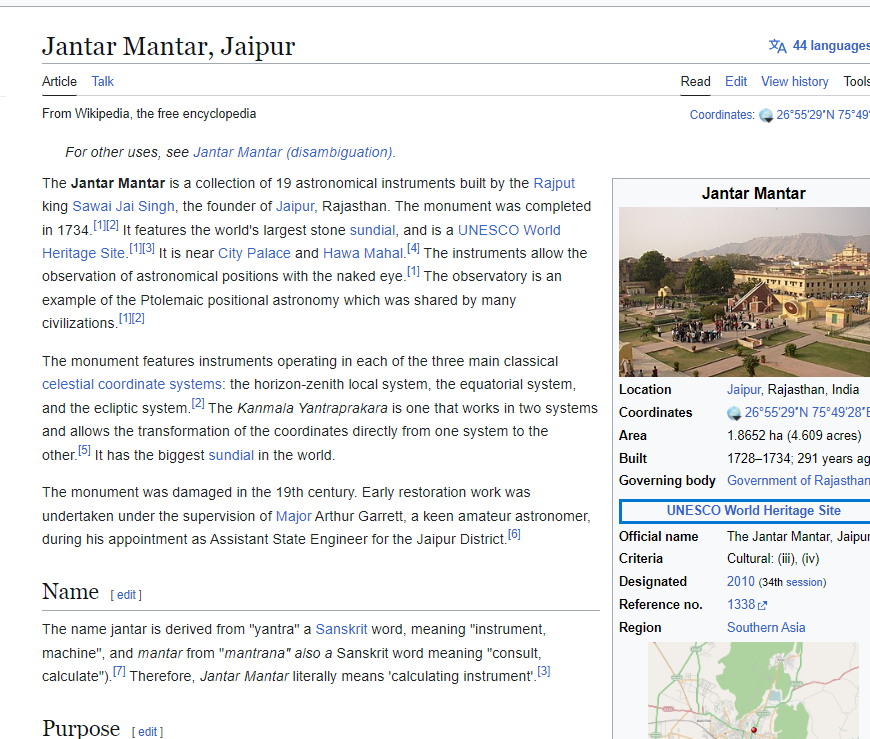Screen dimensions: 870x739
Task: Click the 'Jantar Mantar, Jaipur' page title
Action: 169,46
